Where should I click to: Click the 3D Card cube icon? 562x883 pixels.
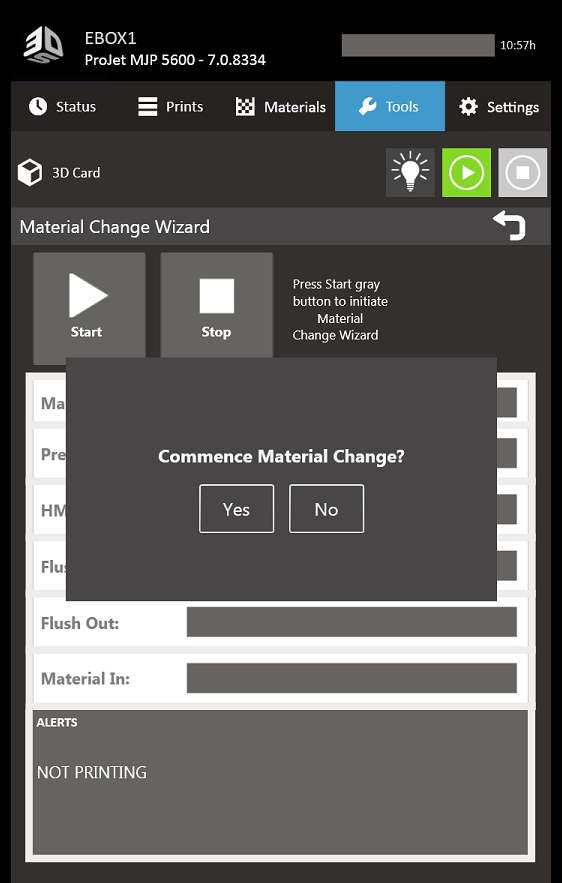[x=30, y=172]
